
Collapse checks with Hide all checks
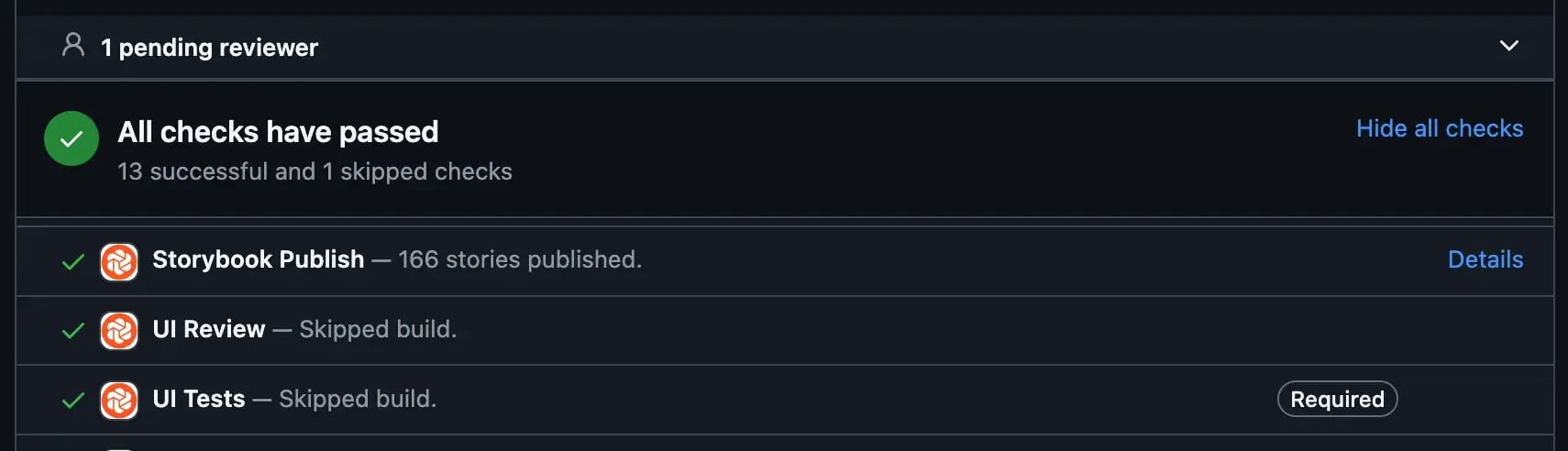[x=1440, y=128]
